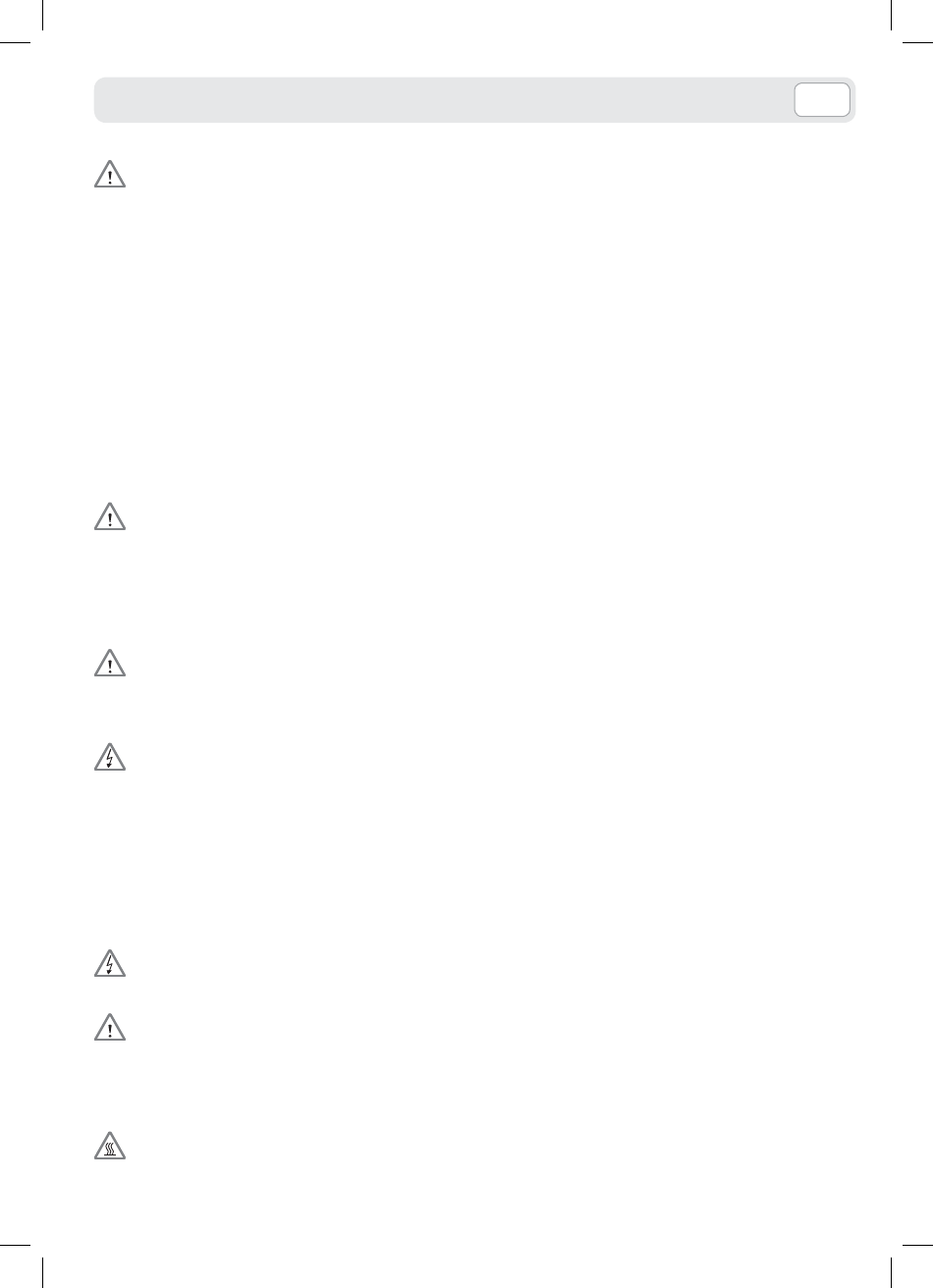Click the second lightning bolt hazard icon

coord(110,965)
